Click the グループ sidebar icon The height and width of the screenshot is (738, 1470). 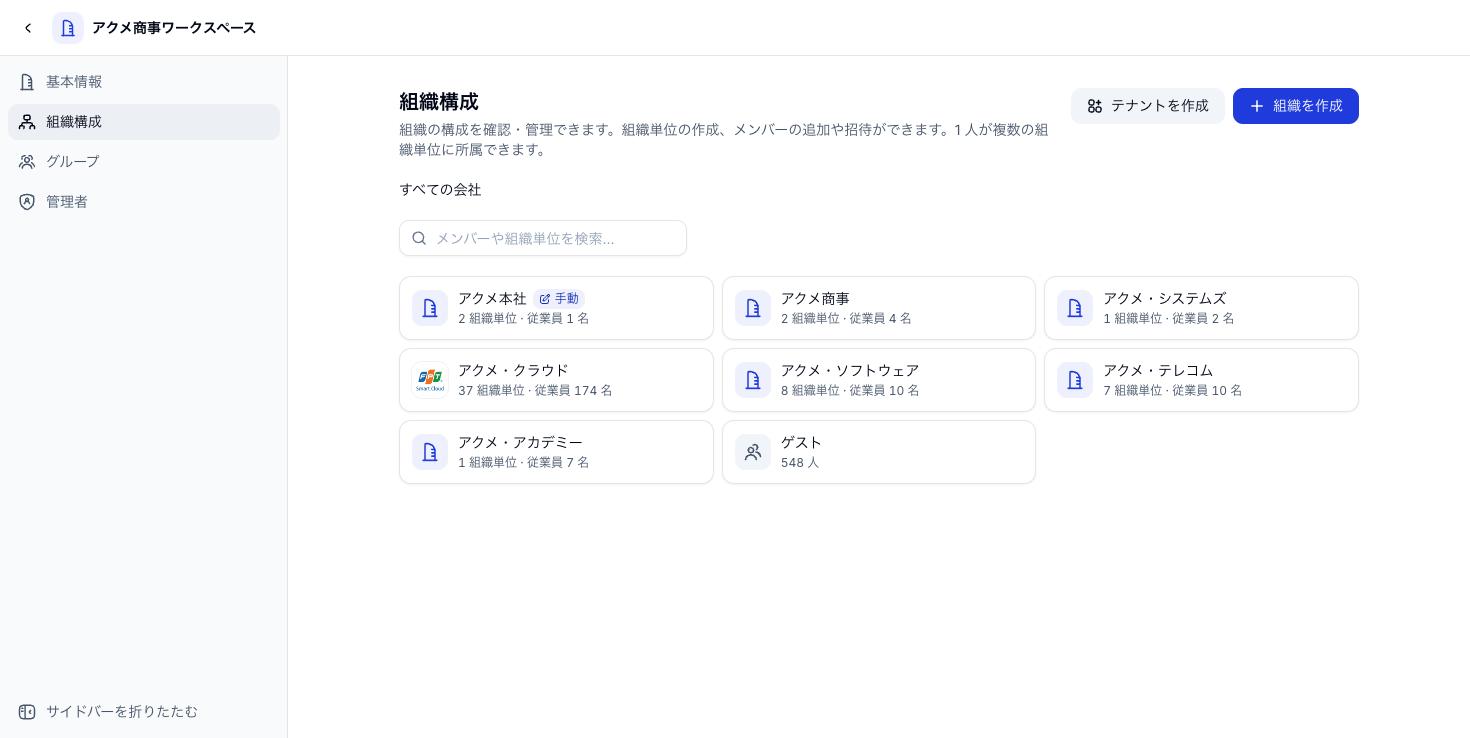[27, 162]
